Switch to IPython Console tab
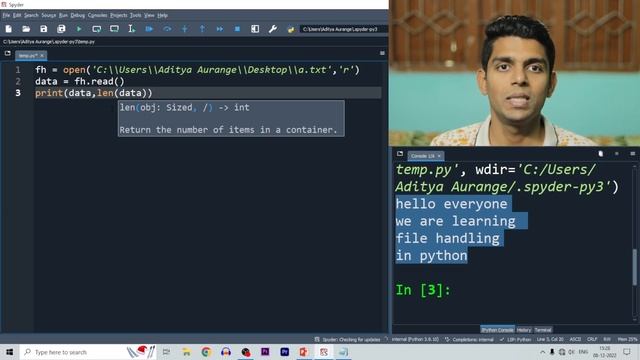 [497, 330]
